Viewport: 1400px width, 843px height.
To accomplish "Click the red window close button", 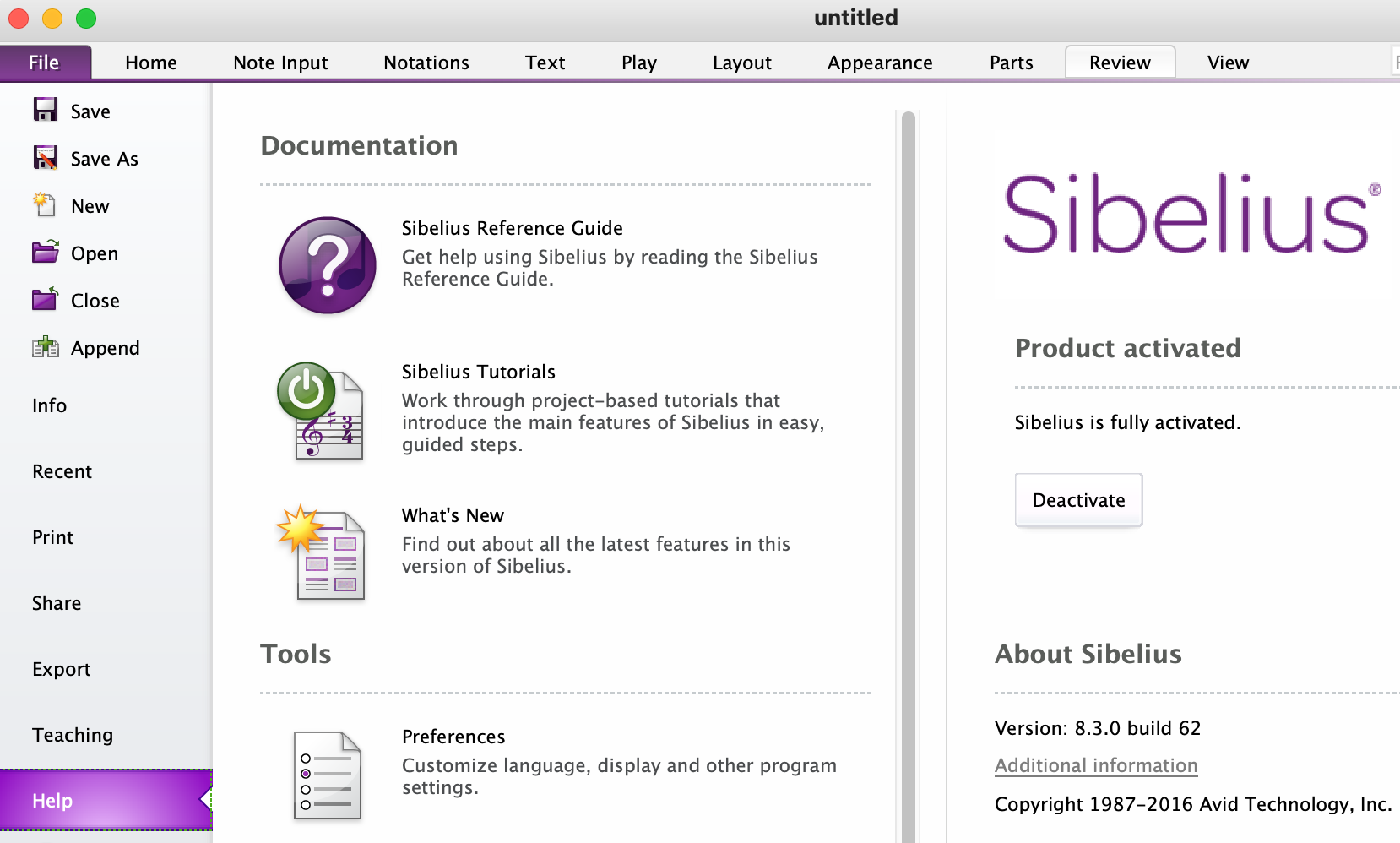I will click(x=19, y=18).
